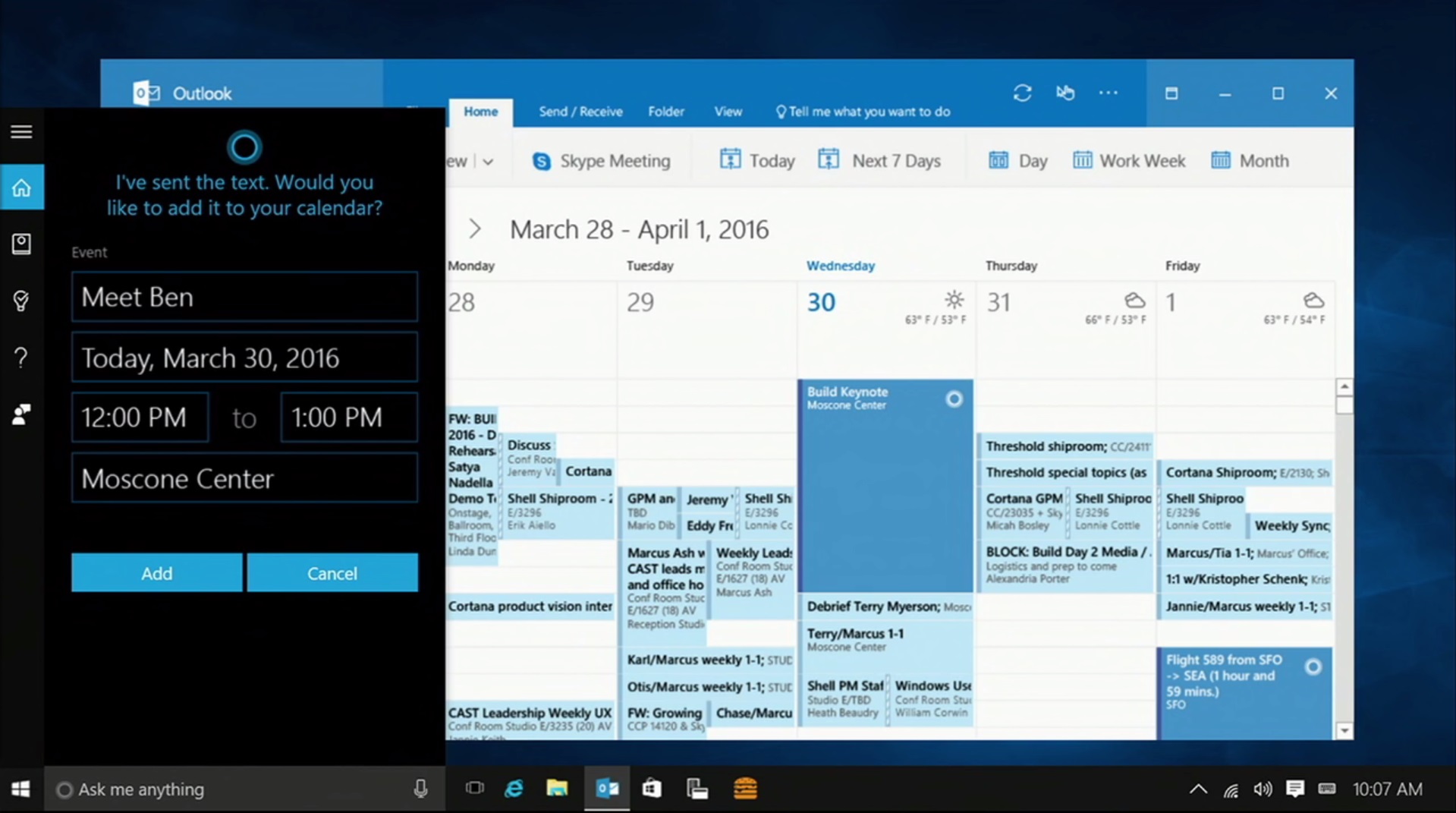Select Wednesday 30 date header
Screen dimensions: 1456x813
tap(820, 302)
